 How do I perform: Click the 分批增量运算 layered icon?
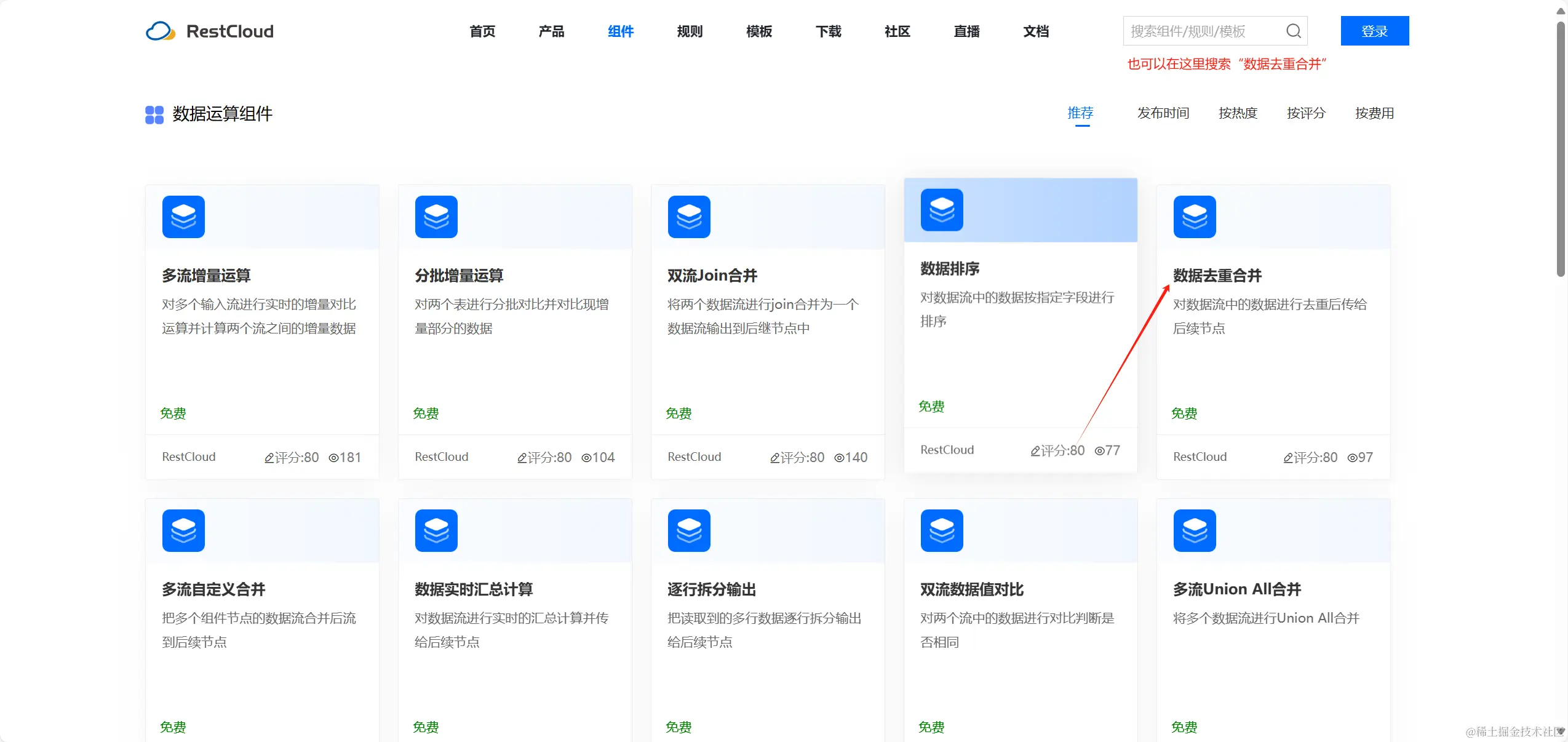pos(436,217)
